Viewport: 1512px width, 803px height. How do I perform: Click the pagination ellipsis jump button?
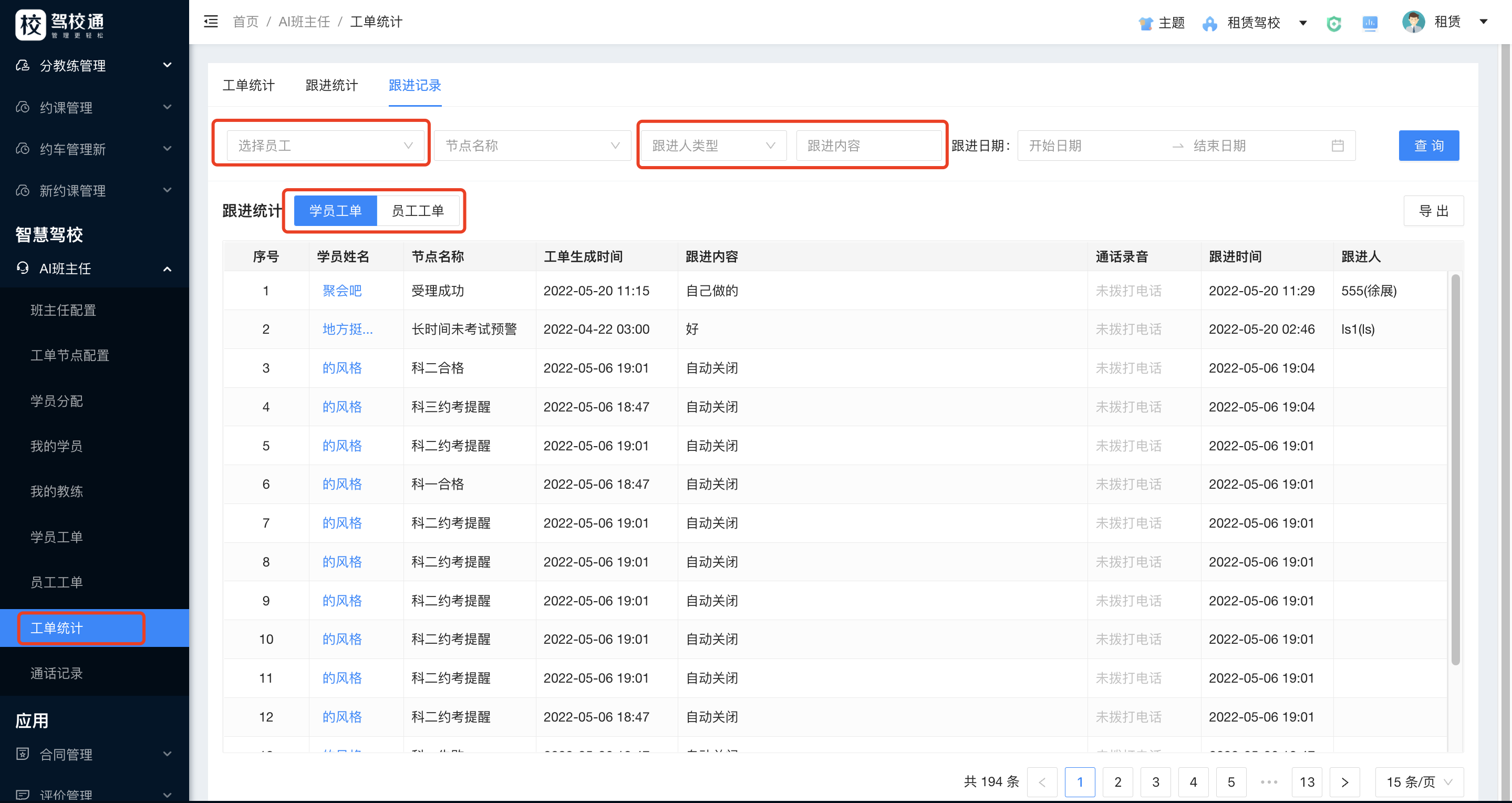[1269, 782]
